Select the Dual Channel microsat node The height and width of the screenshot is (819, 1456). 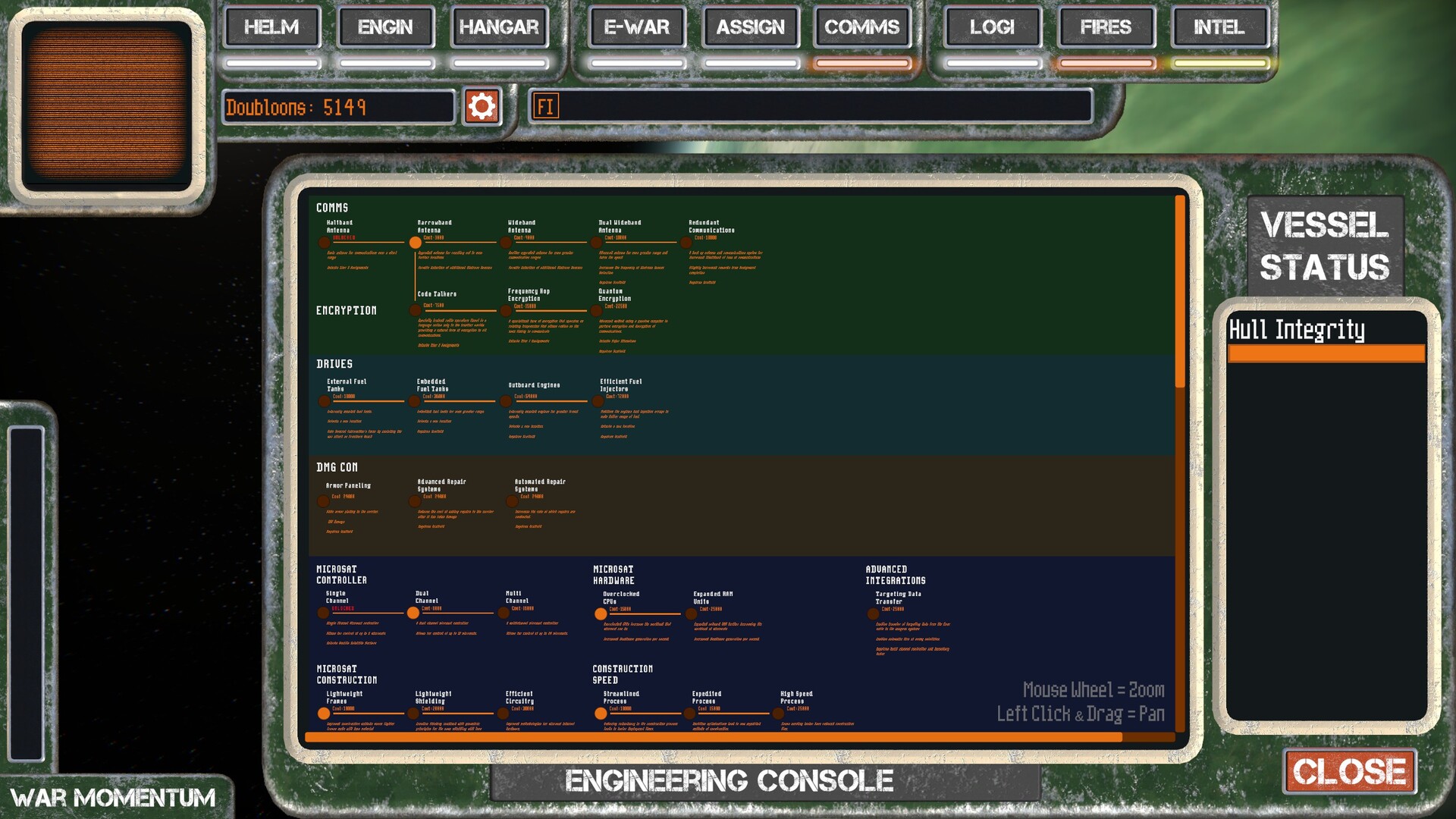tap(413, 613)
